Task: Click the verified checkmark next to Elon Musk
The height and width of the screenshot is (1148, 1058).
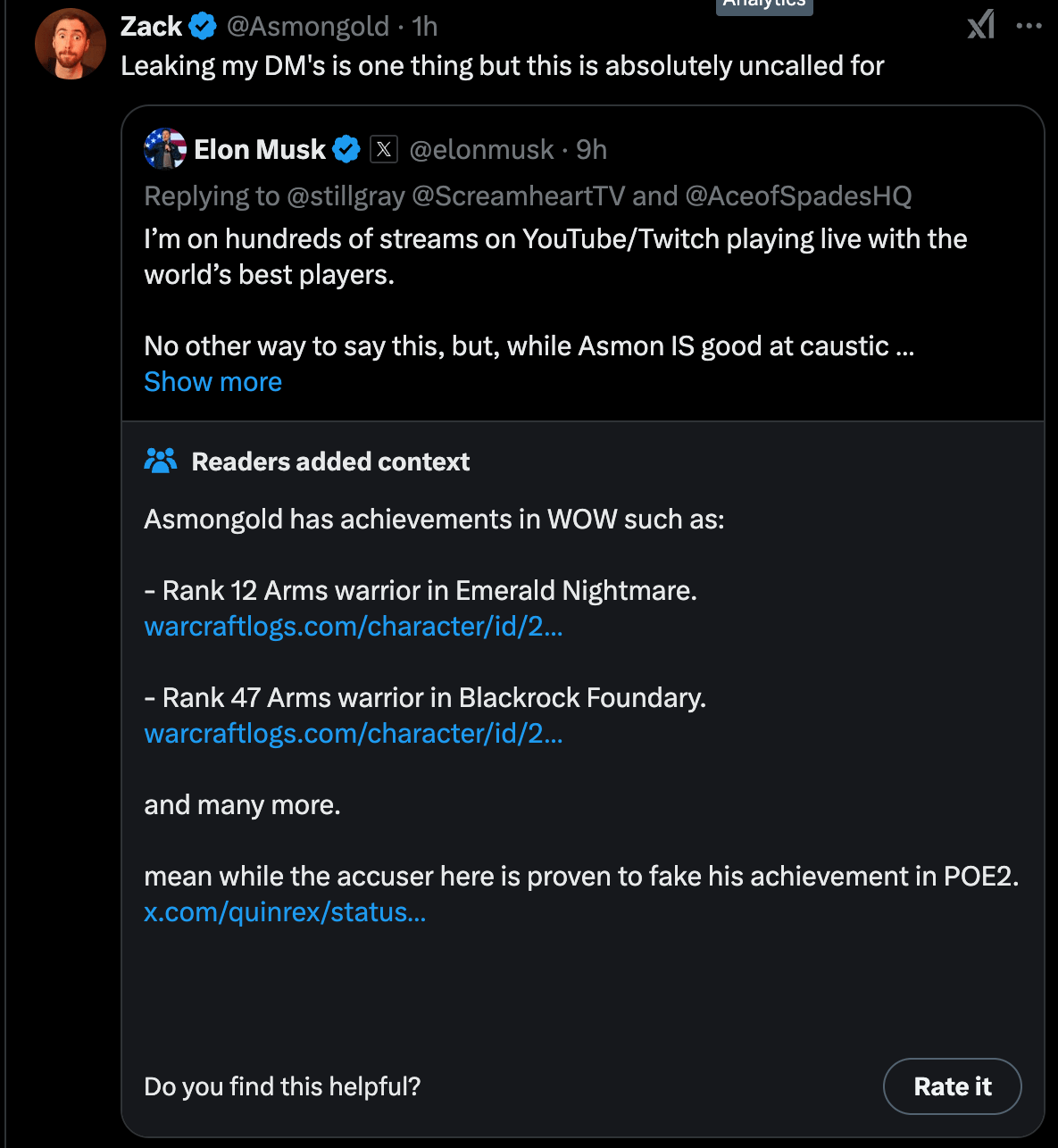Action: click(x=347, y=149)
